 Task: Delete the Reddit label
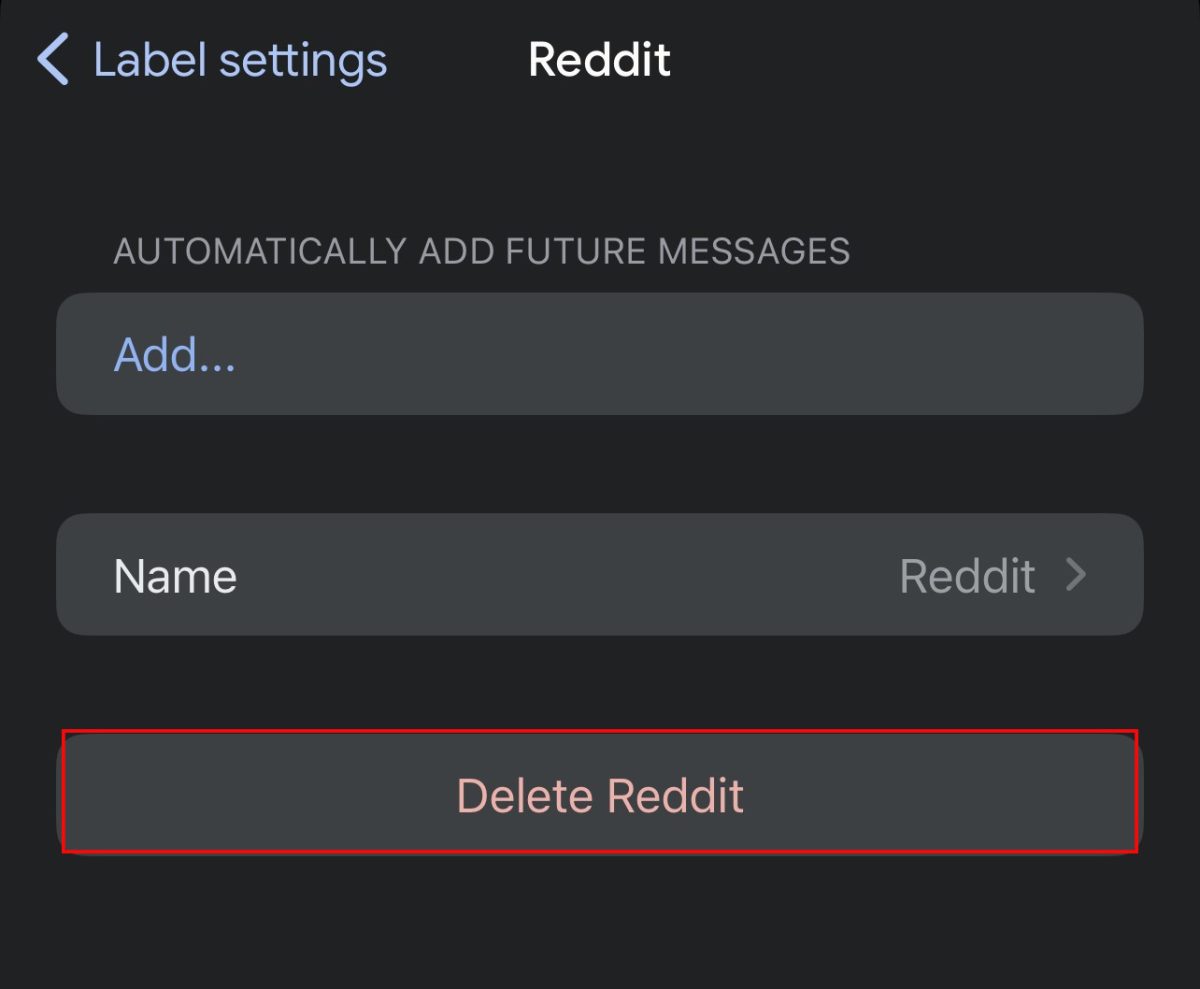[600, 793]
